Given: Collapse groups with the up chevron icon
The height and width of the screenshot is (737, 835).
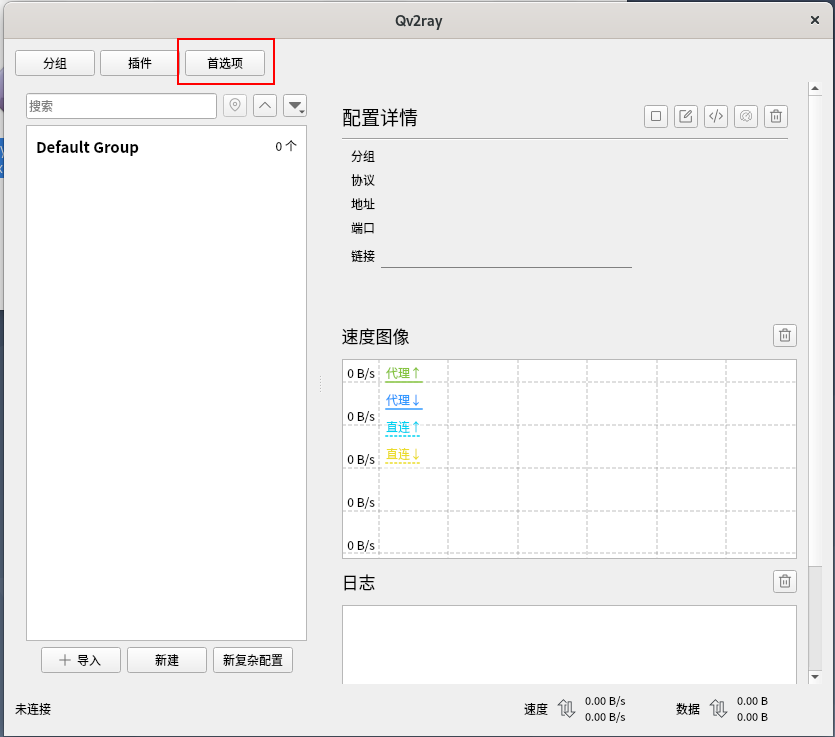Looking at the screenshot, I should (265, 105).
